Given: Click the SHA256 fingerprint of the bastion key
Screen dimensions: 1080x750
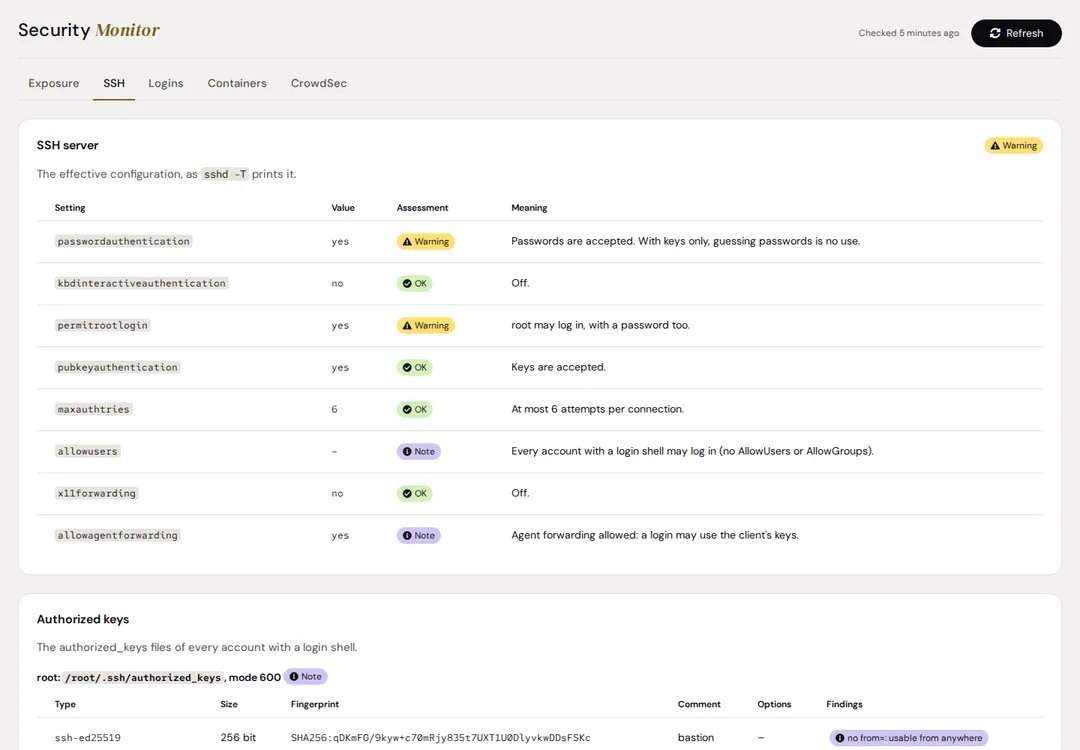Looking at the screenshot, I should 441,738.
